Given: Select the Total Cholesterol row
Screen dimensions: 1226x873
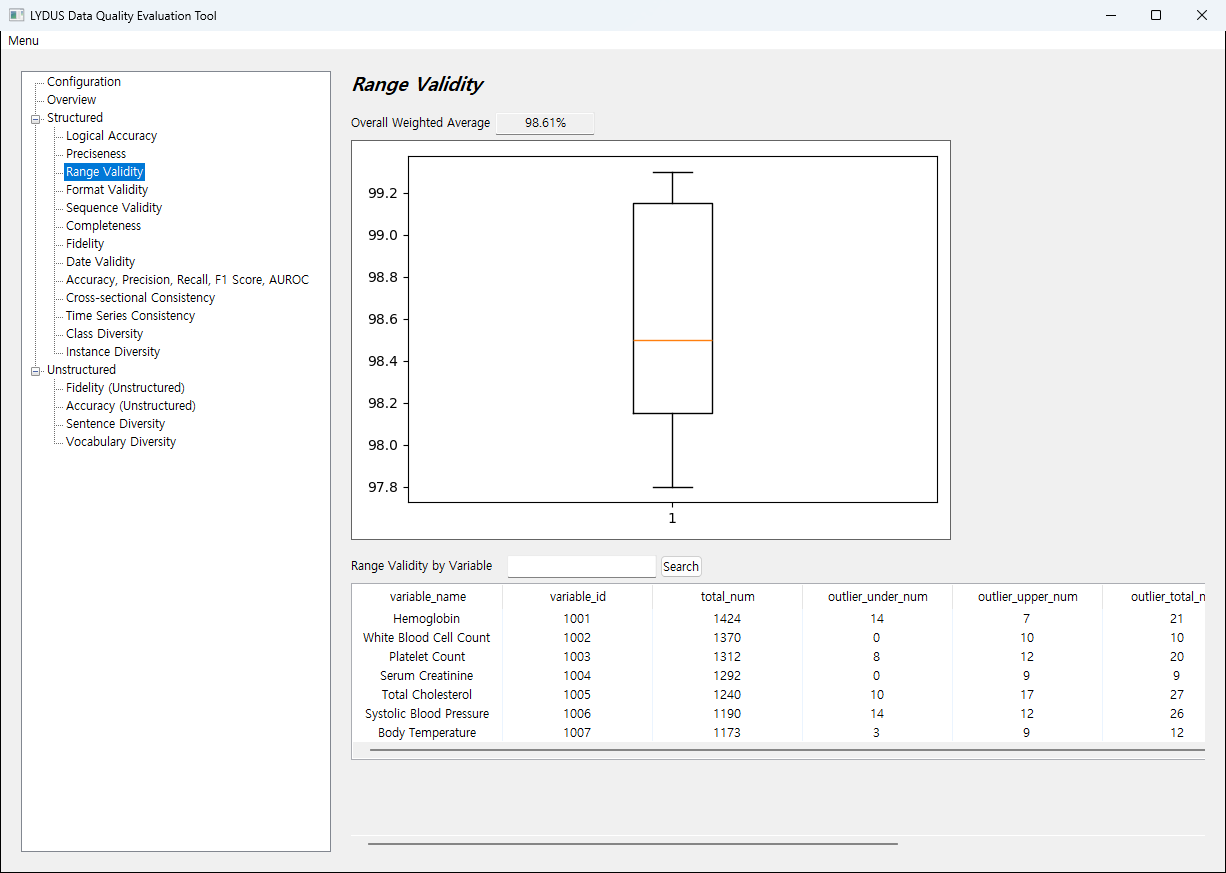Looking at the screenshot, I should [x=778, y=695].
